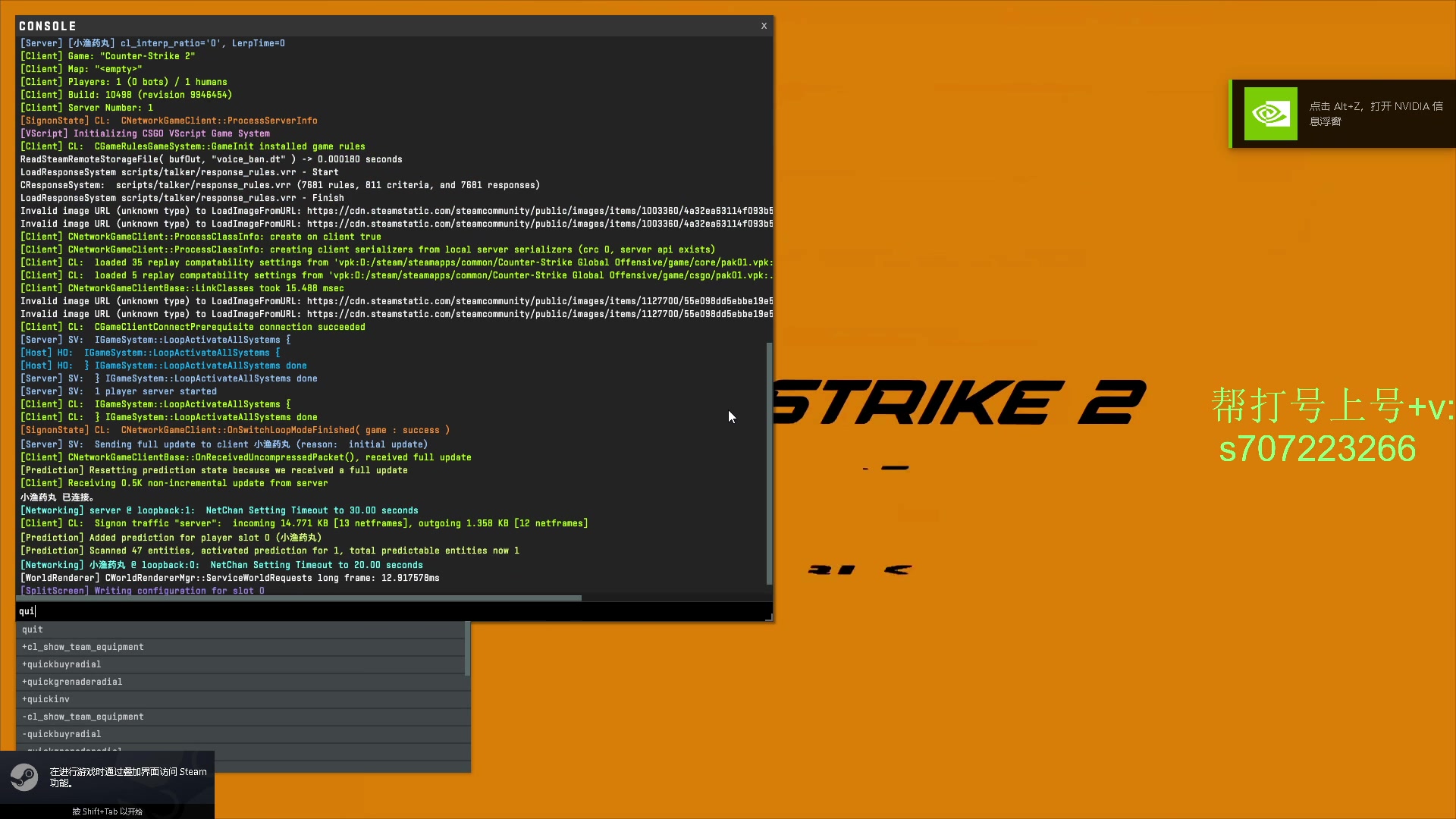1456x819 pixels.
Task: Click the Steam overlay notification message
Action: pyautogui.click(x=128, y=777)
